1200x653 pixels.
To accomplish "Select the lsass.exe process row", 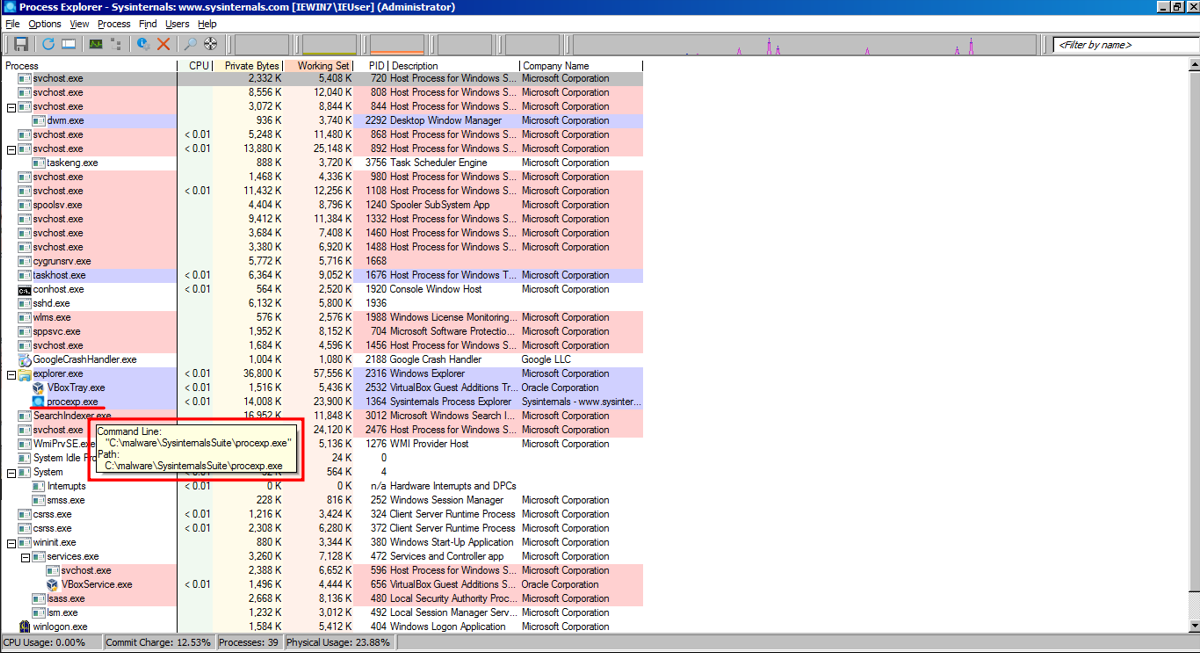I will (322, 598).
